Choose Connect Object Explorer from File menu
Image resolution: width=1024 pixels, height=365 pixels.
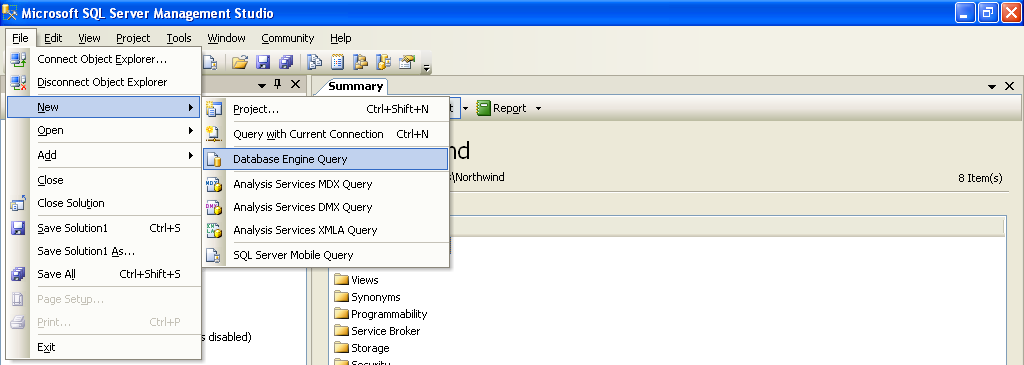103,59
